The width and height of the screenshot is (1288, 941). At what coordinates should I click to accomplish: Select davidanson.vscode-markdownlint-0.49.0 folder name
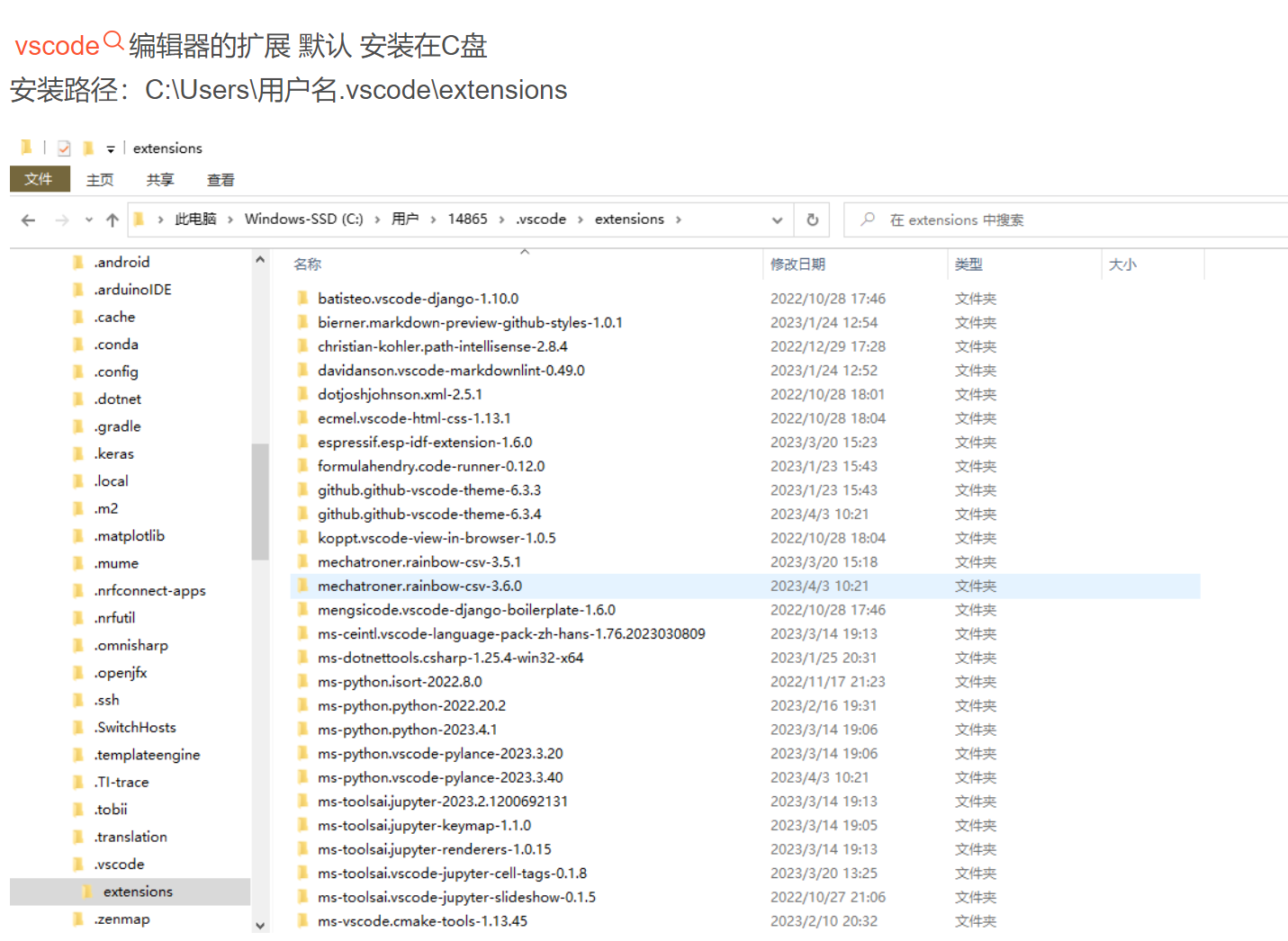(451, 370)
